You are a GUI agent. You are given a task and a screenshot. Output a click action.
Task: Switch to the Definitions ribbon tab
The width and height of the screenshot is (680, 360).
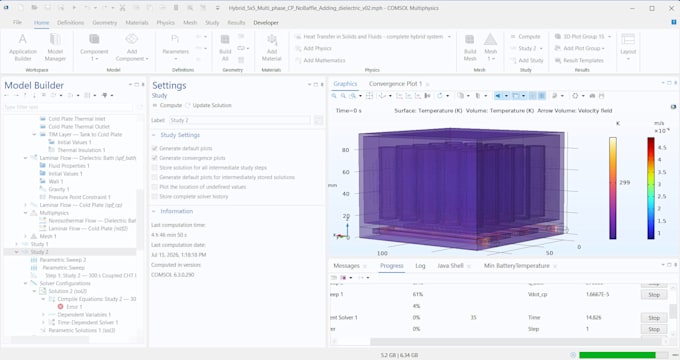[x=70, y=22]
